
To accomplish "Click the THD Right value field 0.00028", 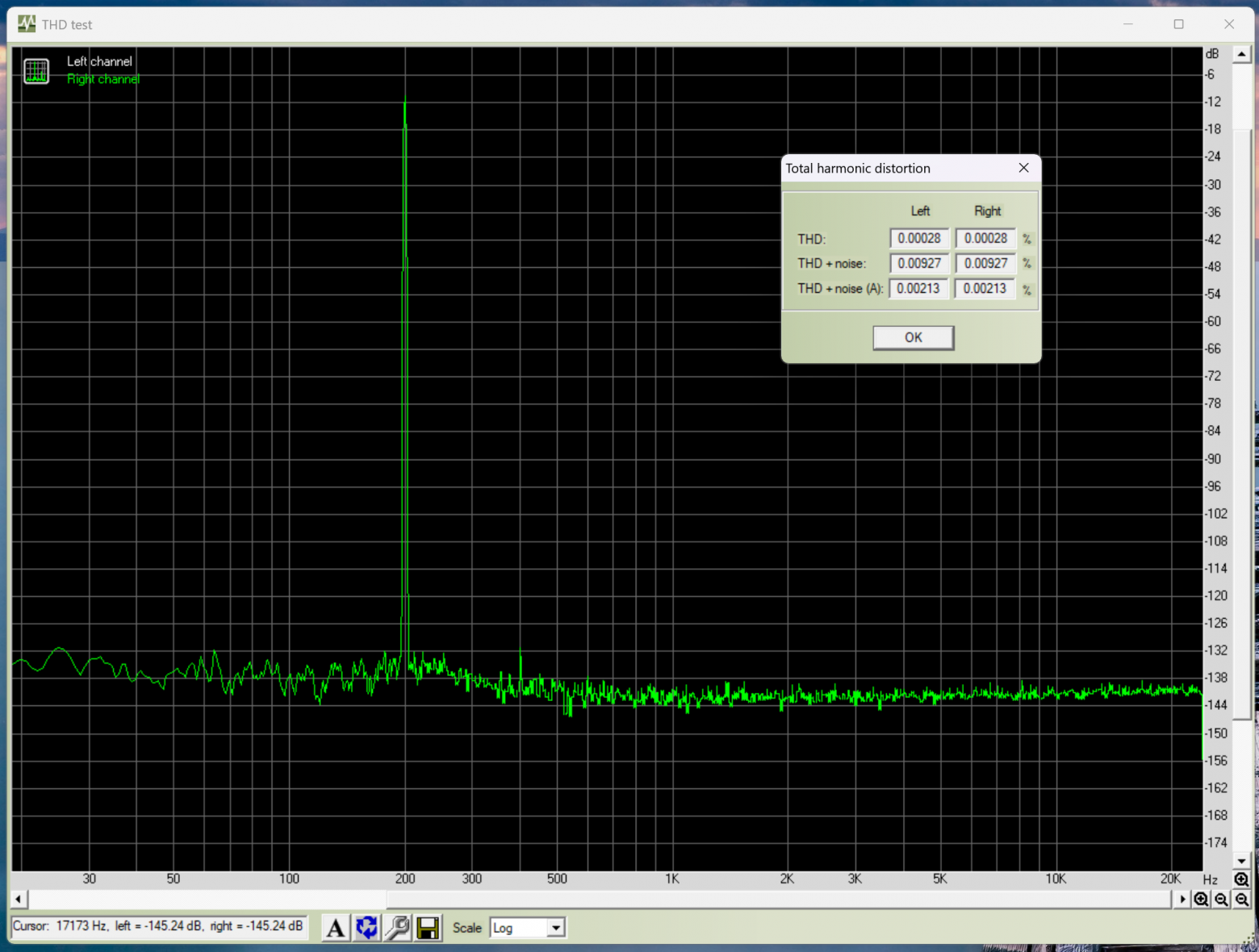I will coord(985,238).
